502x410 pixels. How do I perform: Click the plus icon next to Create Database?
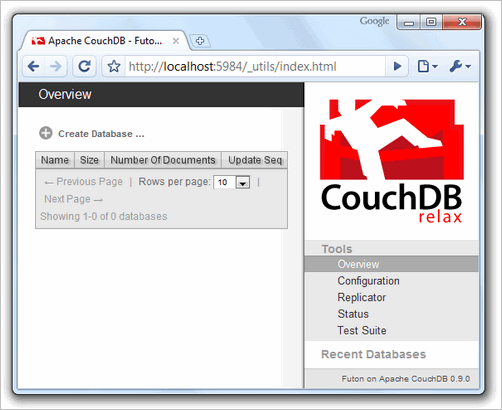coord(46,133)
